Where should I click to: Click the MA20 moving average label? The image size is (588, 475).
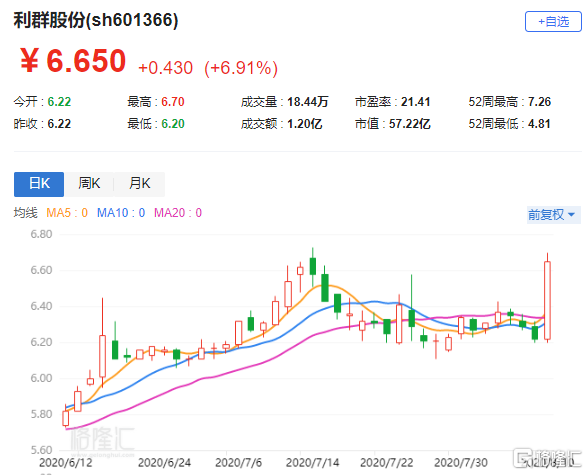tap(178, 213)
